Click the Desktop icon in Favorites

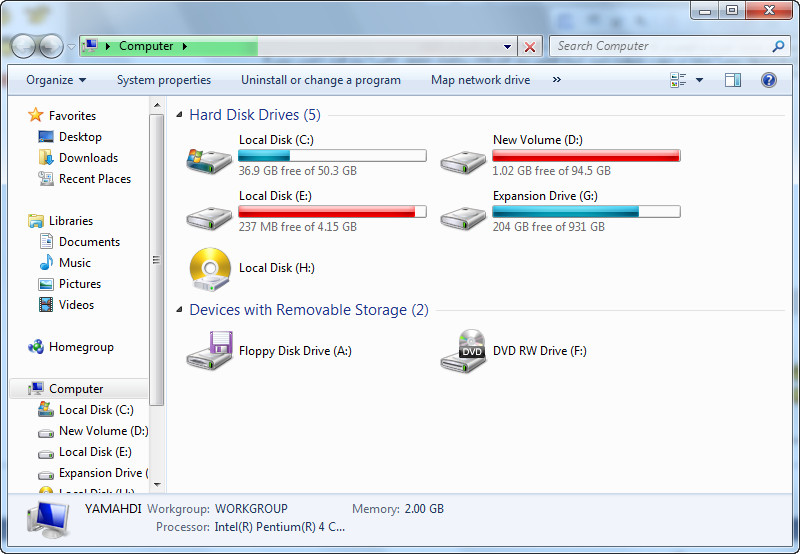pos(46,137)
